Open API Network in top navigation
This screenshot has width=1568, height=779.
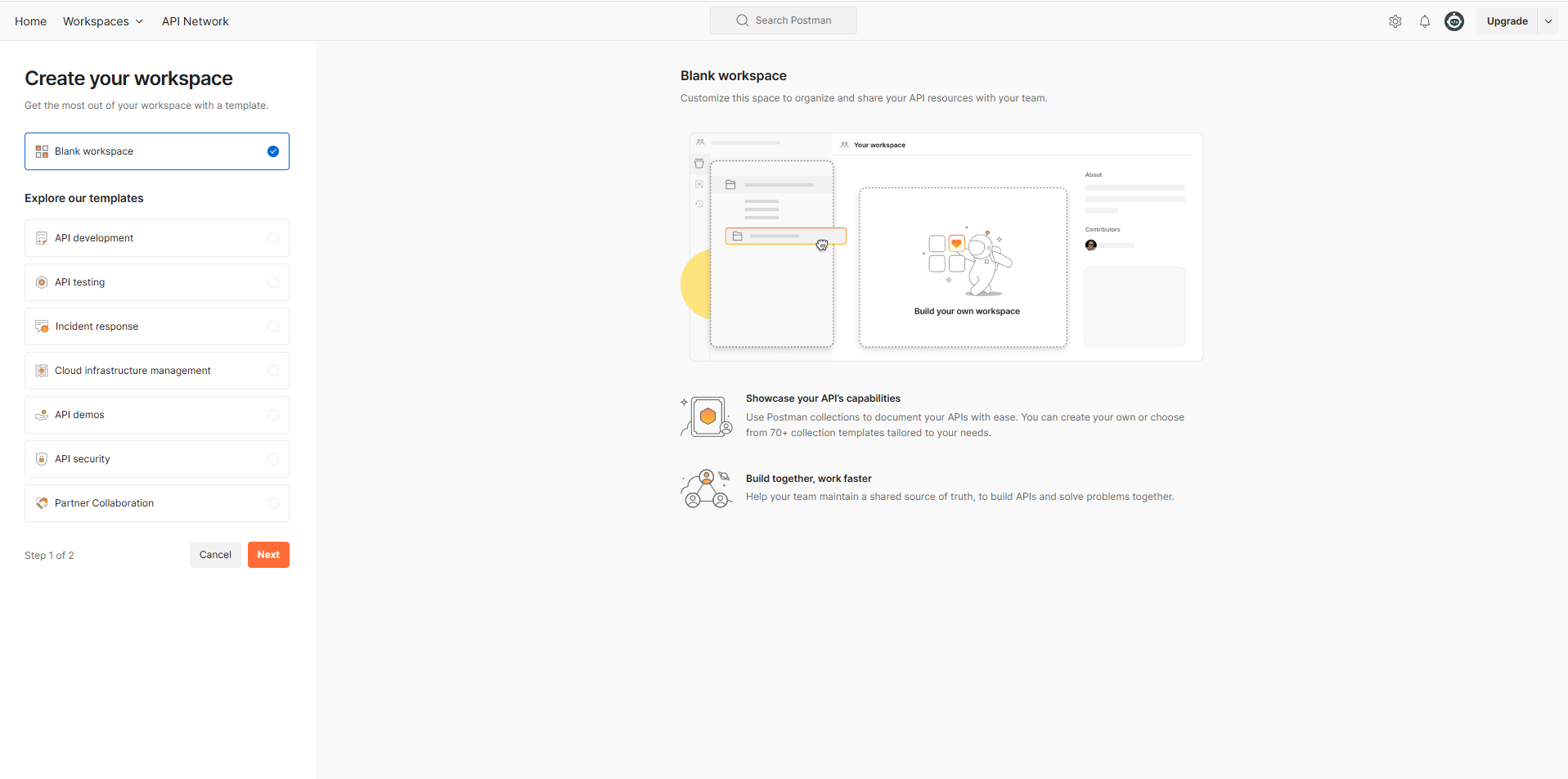(195, 21)
